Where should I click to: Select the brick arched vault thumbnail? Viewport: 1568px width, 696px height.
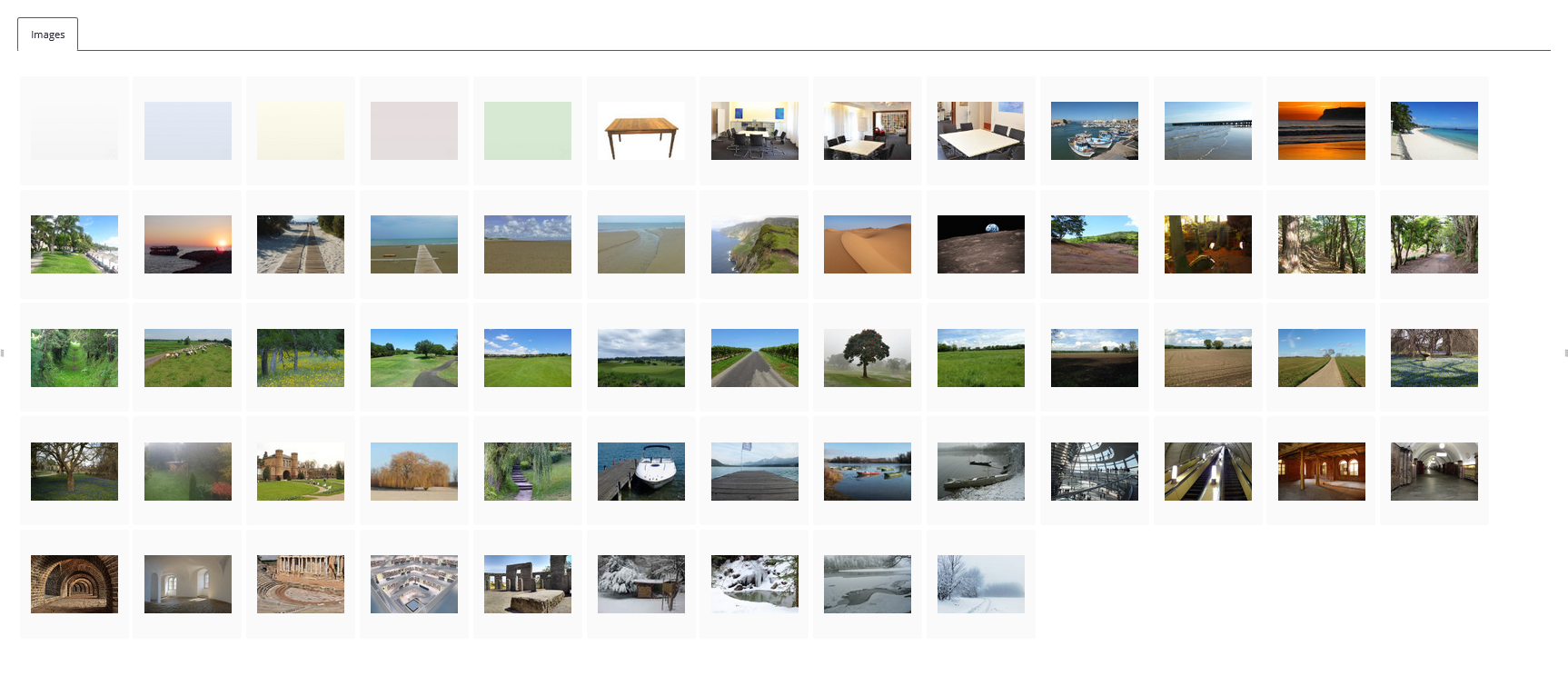pyautogui.click(x=74, y=584)
